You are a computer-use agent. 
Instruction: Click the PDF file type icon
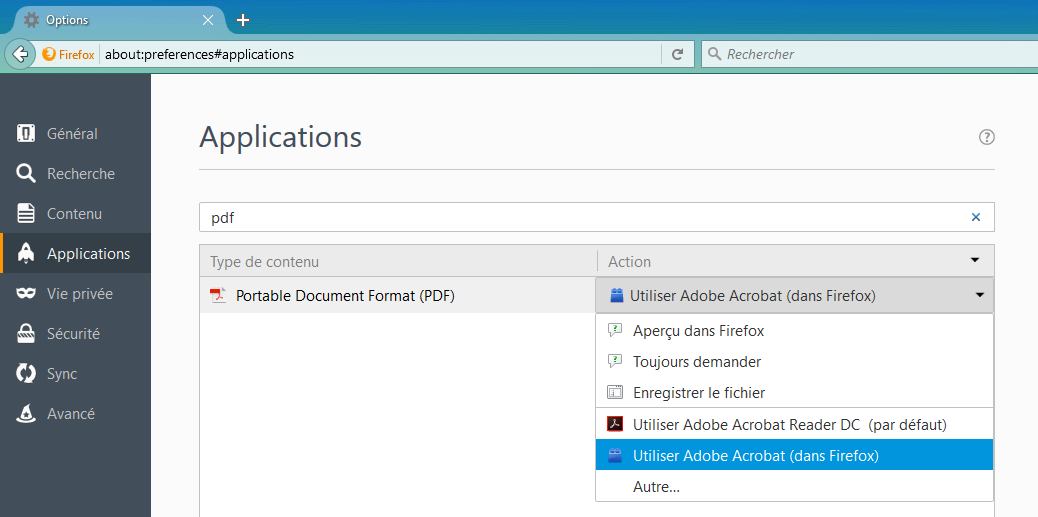tap(218, 295)
